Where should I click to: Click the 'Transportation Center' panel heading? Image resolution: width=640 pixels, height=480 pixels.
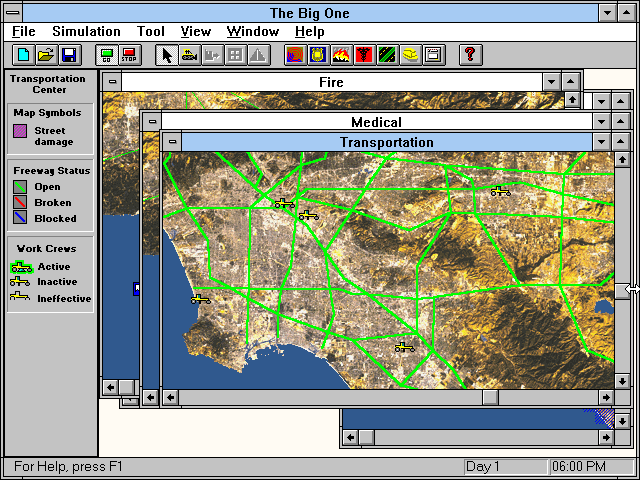48,84
